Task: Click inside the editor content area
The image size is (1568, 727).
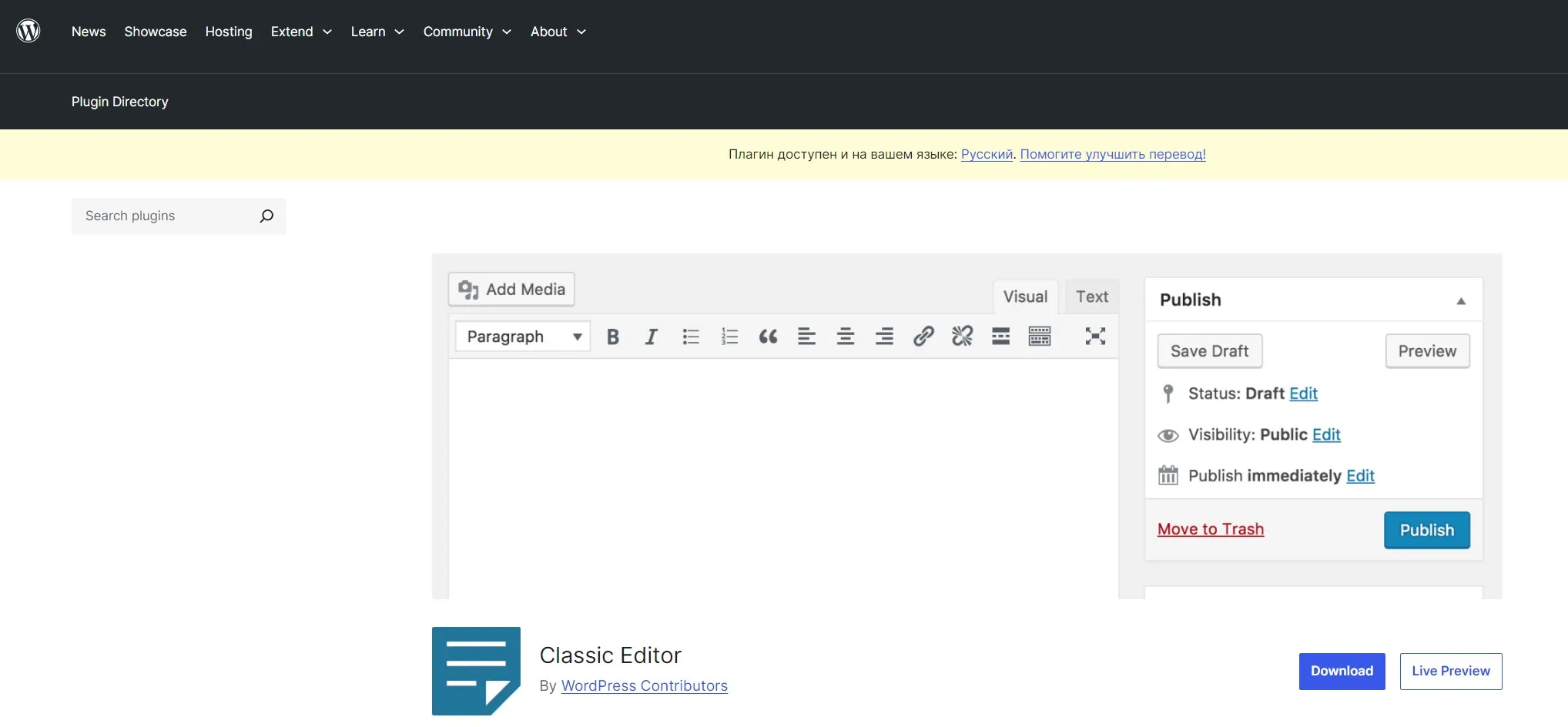Action: tap(783, 477)
